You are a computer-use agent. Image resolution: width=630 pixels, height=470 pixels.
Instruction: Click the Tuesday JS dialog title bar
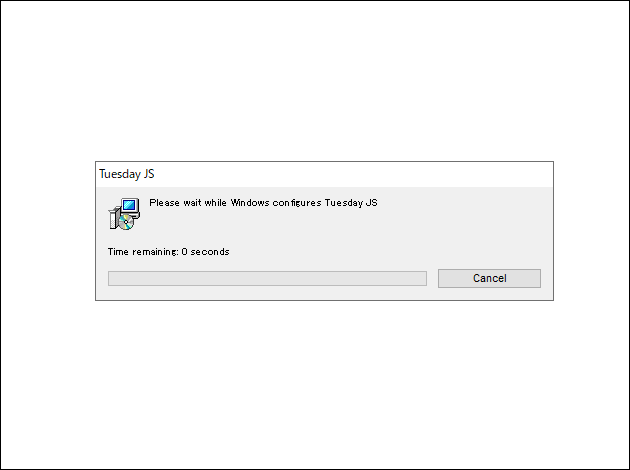[324, 174]
